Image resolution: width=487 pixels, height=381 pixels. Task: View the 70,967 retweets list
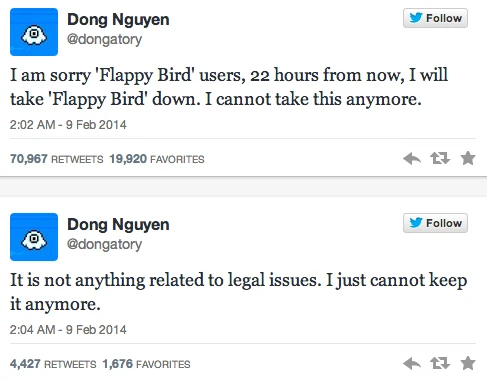pos(57,159)
